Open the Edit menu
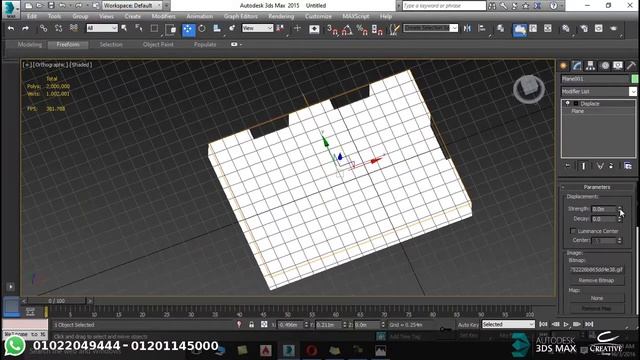The width and height of the screenshot is (640, 360). 32,16
